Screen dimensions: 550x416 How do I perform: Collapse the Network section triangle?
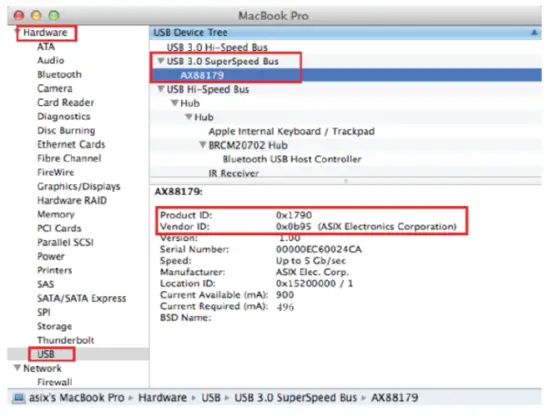(17, 368)
